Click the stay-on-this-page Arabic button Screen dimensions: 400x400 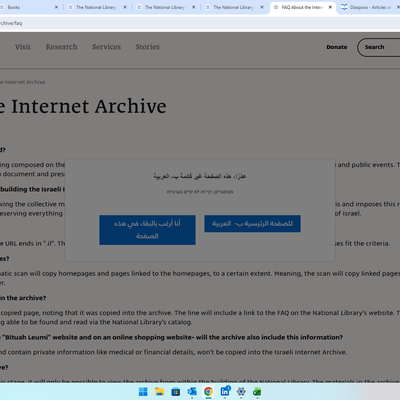[x=147, y=230]
